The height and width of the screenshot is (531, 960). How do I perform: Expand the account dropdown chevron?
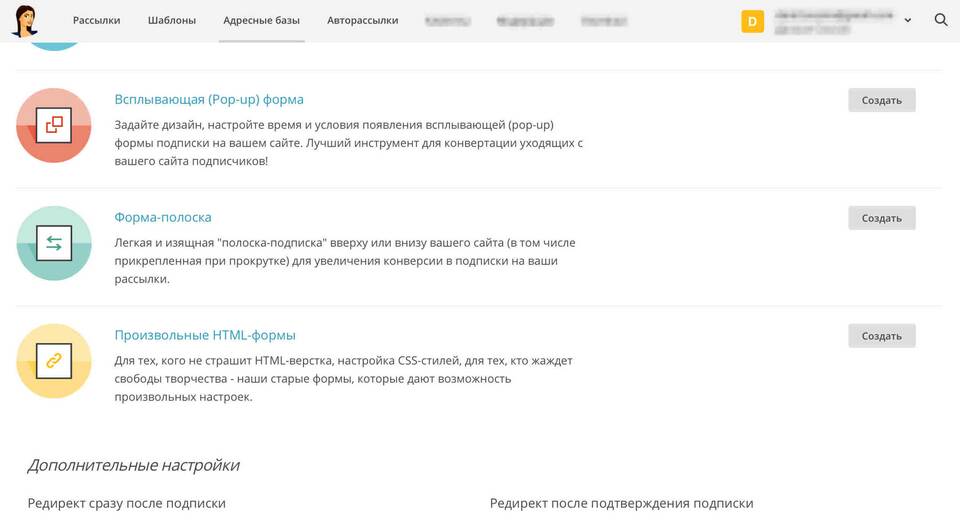point(908,20)
